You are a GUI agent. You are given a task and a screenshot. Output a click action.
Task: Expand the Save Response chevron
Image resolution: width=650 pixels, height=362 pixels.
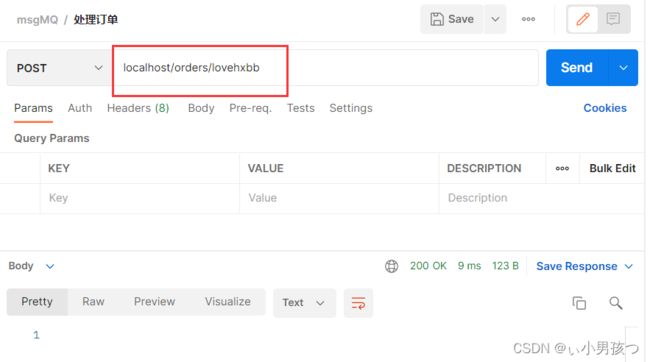pyautogui.click(x=629, y=266)
